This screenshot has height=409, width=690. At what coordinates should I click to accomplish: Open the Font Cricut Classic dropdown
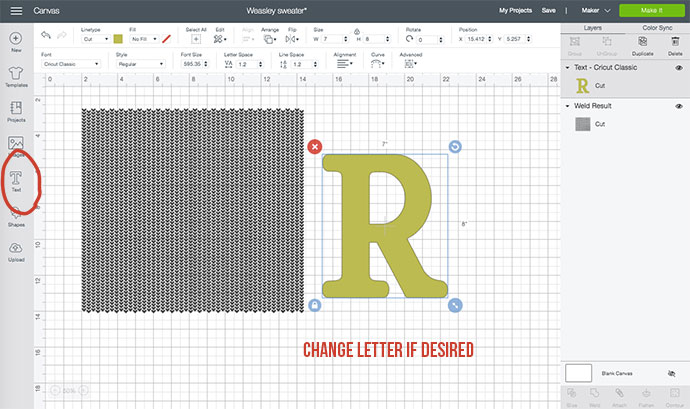(71, 64)
